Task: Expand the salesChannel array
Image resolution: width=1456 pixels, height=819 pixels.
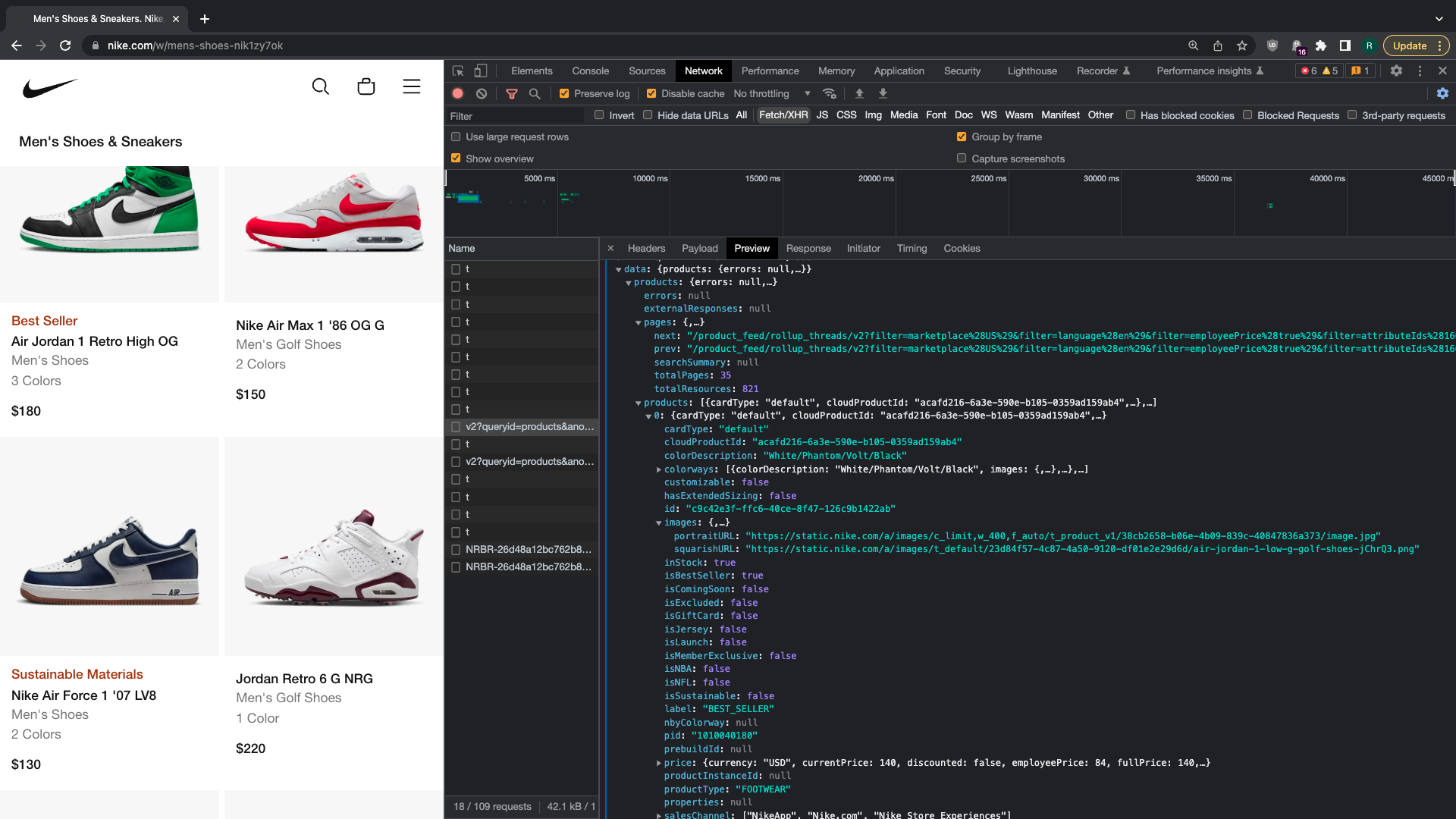Action: [659, 815]
